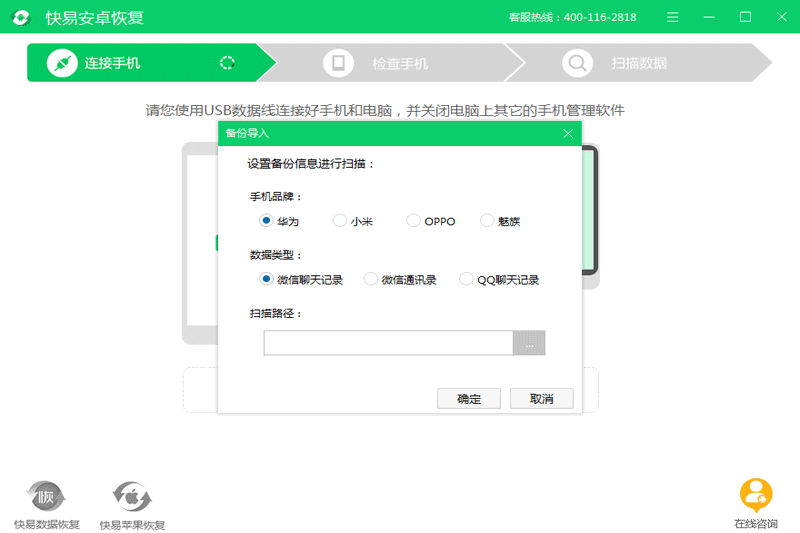This screenshot has height=533, width=800.
Task: Click the 连接手机 plug icon
Action: click(62, 63)
